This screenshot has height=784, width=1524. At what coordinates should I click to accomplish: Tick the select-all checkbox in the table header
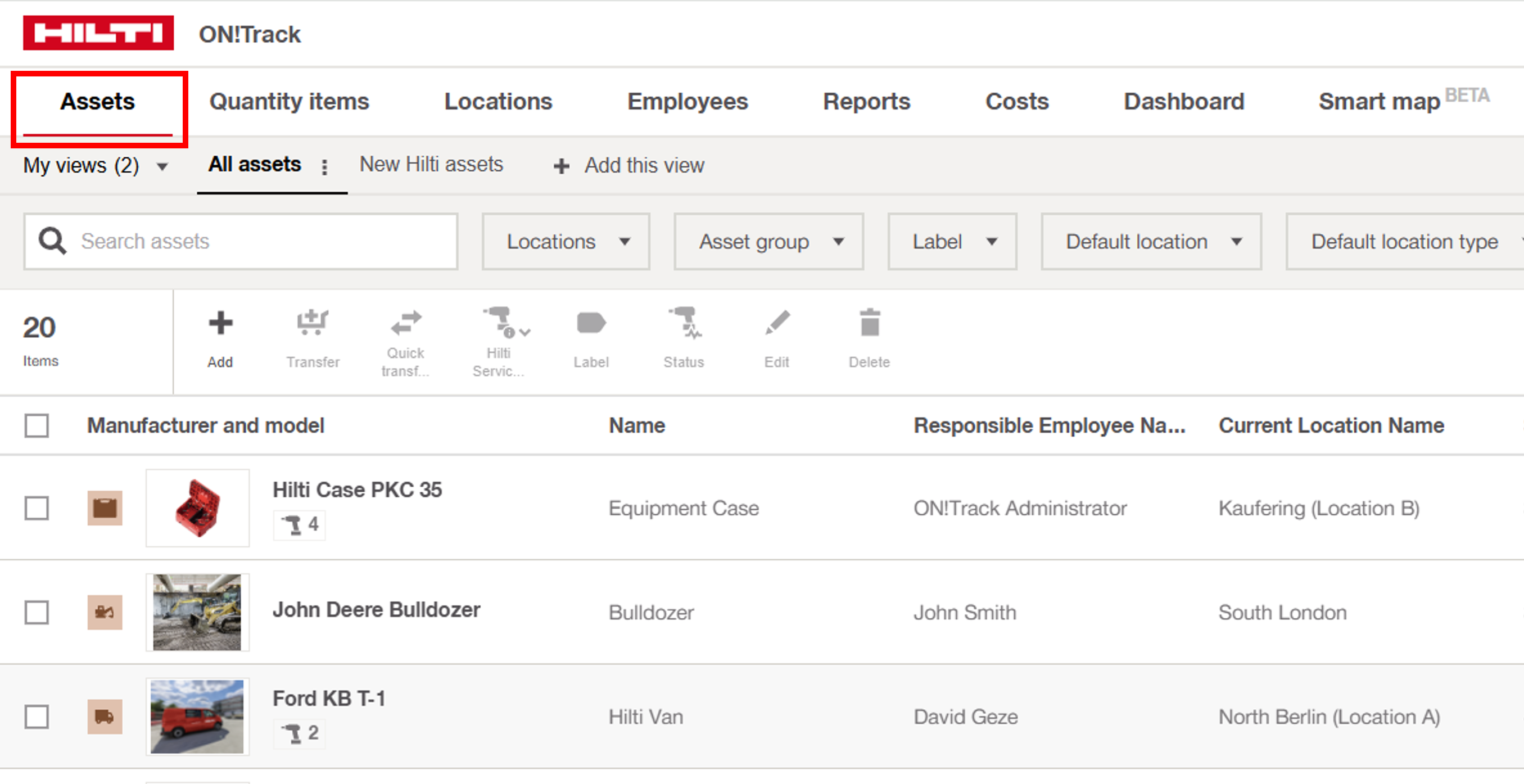click(x=37, y=425)
